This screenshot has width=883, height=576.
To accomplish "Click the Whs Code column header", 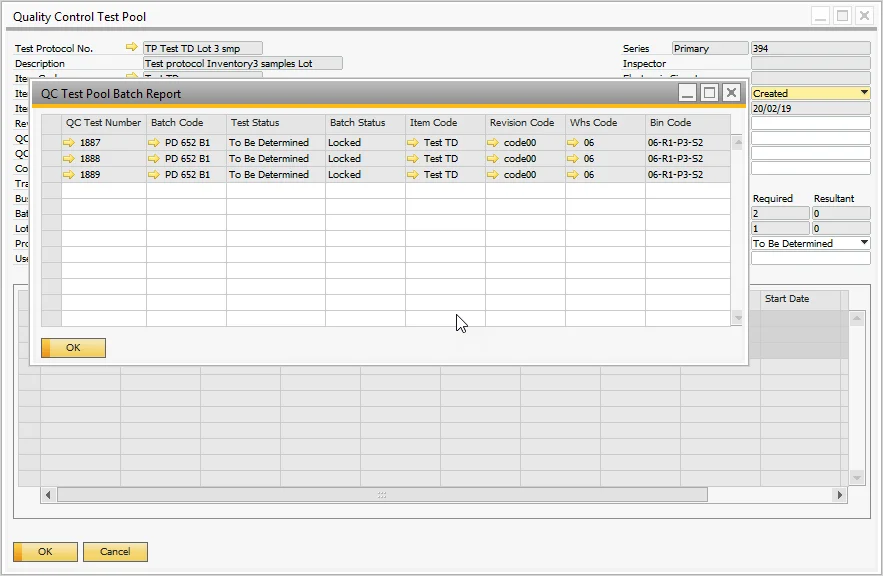I will tap(605, 123).
